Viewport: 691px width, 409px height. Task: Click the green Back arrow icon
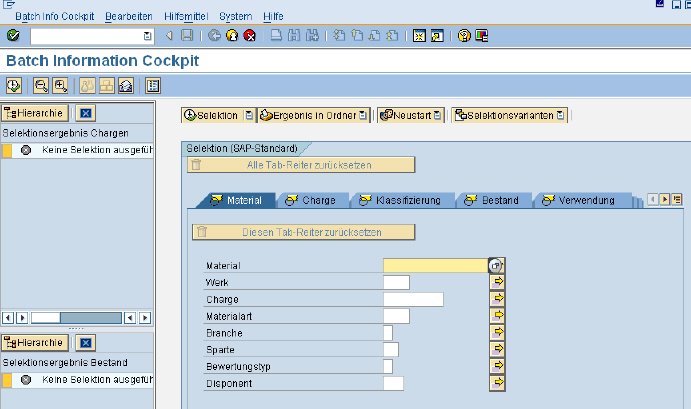point(215,35)
